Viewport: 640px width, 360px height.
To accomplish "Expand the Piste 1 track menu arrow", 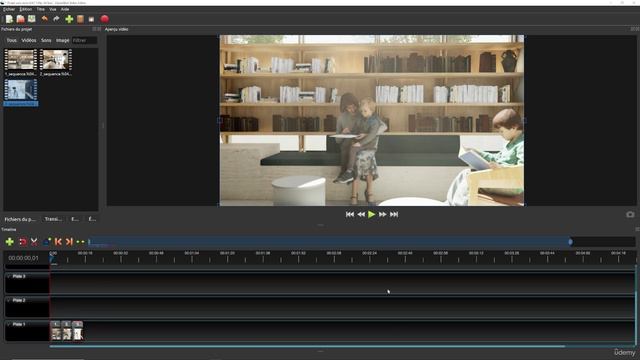I will point(9,324).
